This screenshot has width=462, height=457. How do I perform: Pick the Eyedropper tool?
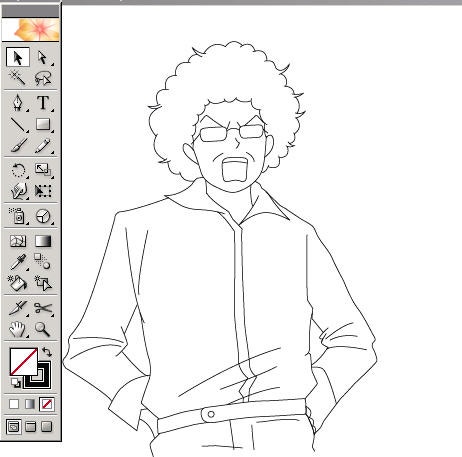point(18,262)
